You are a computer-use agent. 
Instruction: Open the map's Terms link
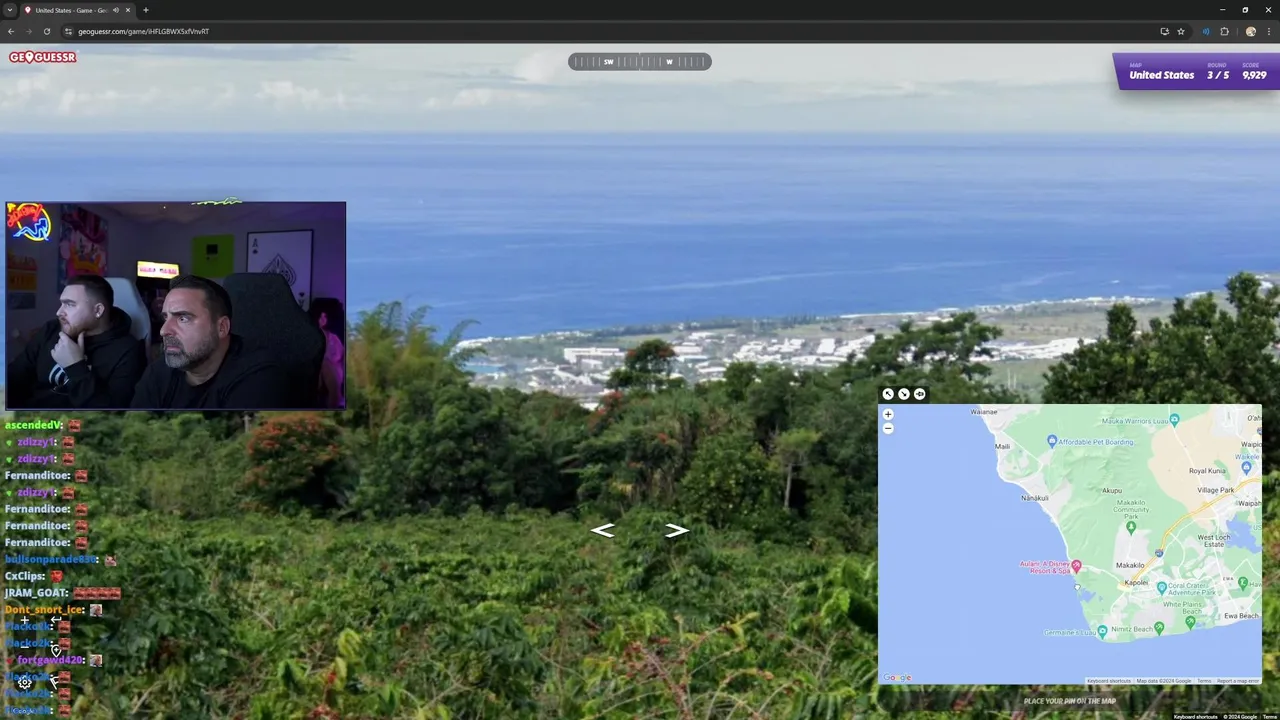coord(1204,681)
